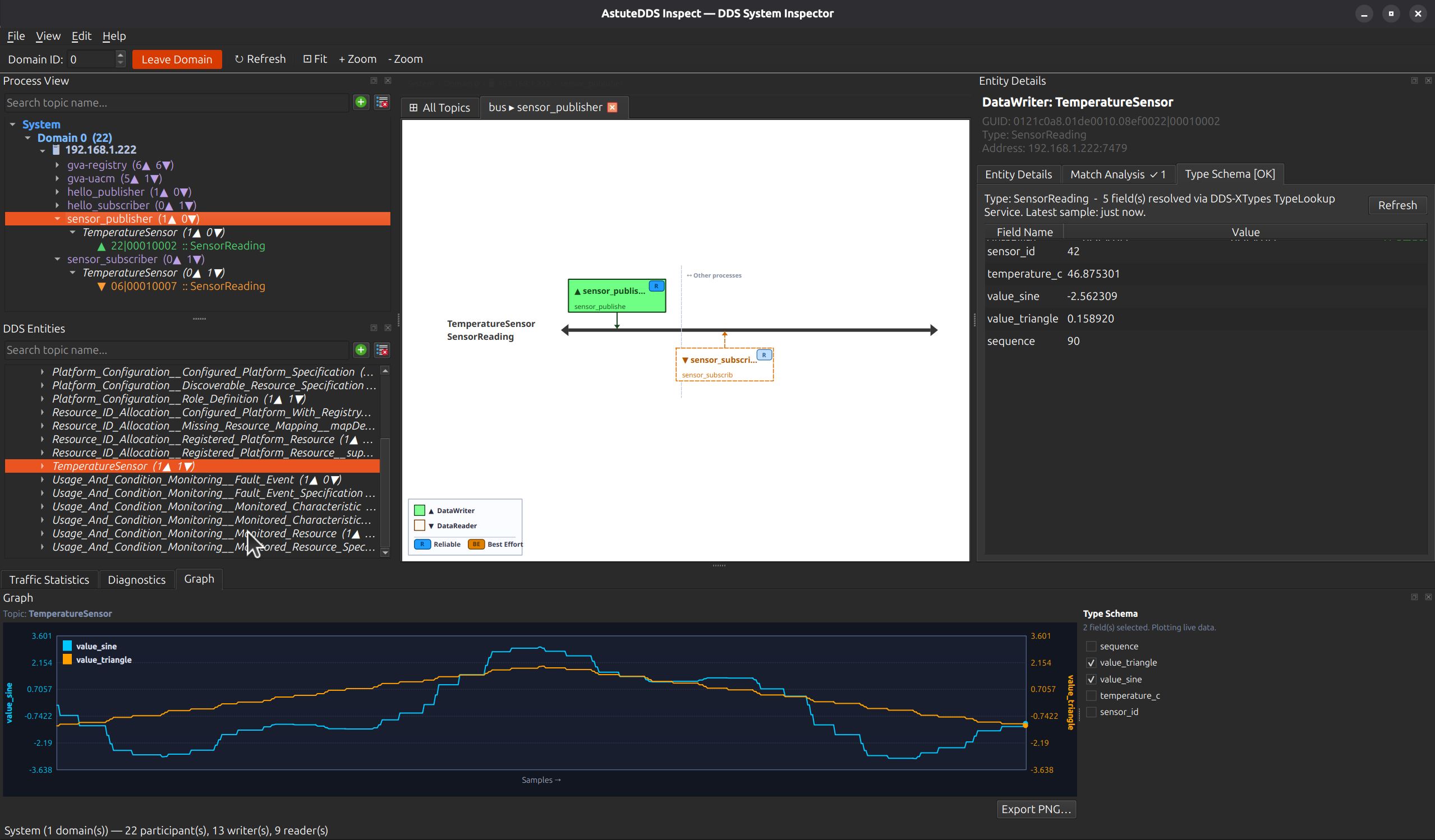Switch to Match Analysis tab

pyautogui.click(x=1118, y=175)
